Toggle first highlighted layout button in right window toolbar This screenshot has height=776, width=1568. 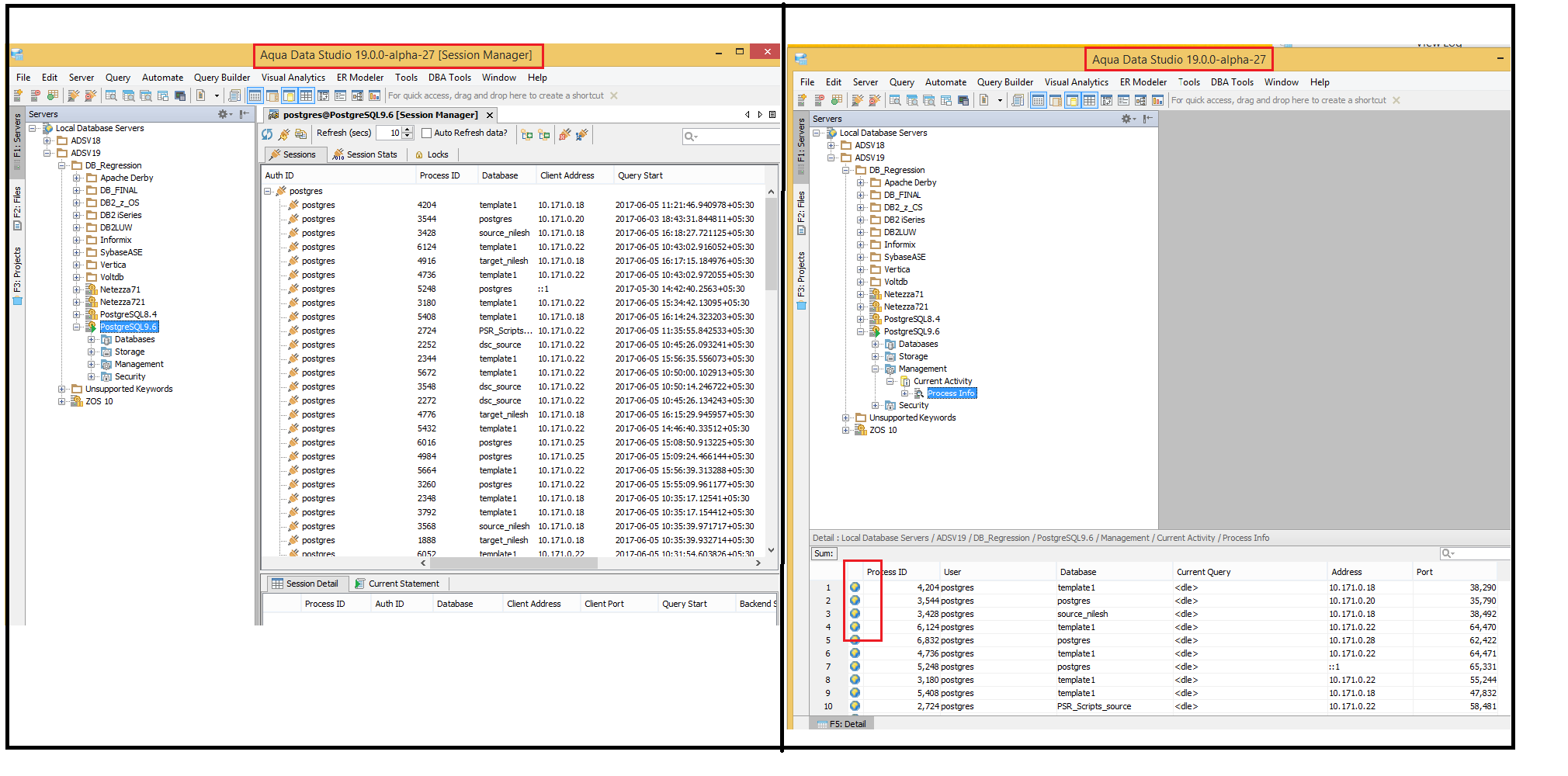[x=1038, y=100]
